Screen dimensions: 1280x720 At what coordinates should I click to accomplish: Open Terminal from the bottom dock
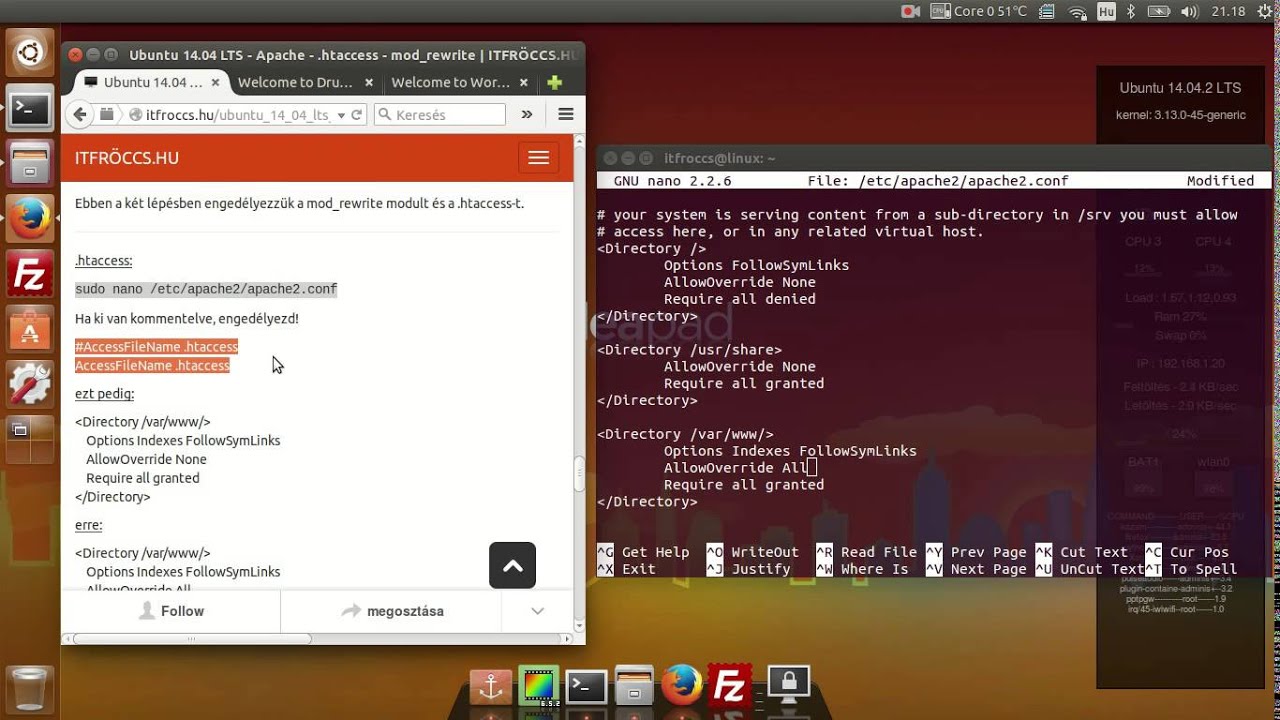[586, 686]
